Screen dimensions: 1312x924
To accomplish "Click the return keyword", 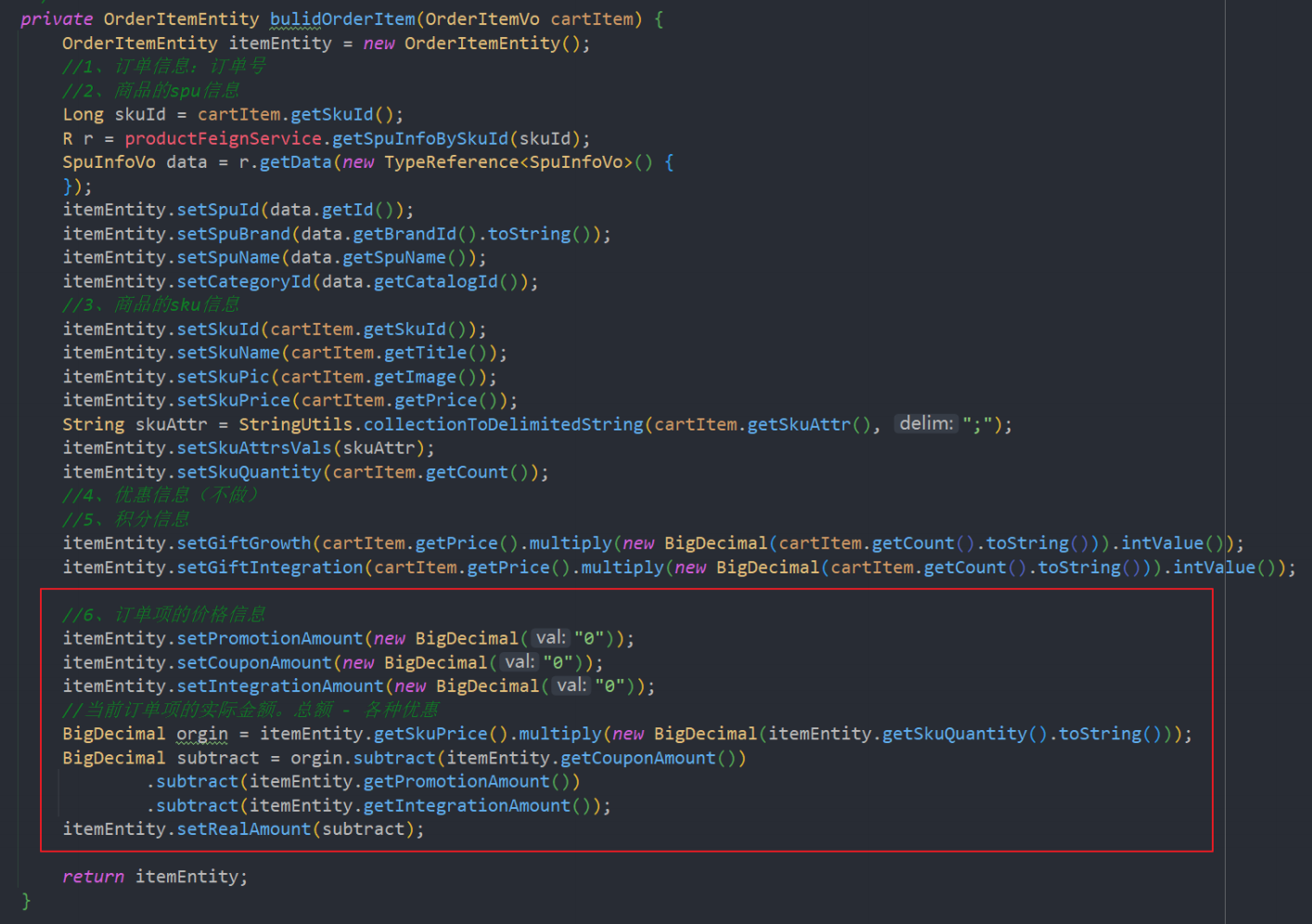I will 93,876.
